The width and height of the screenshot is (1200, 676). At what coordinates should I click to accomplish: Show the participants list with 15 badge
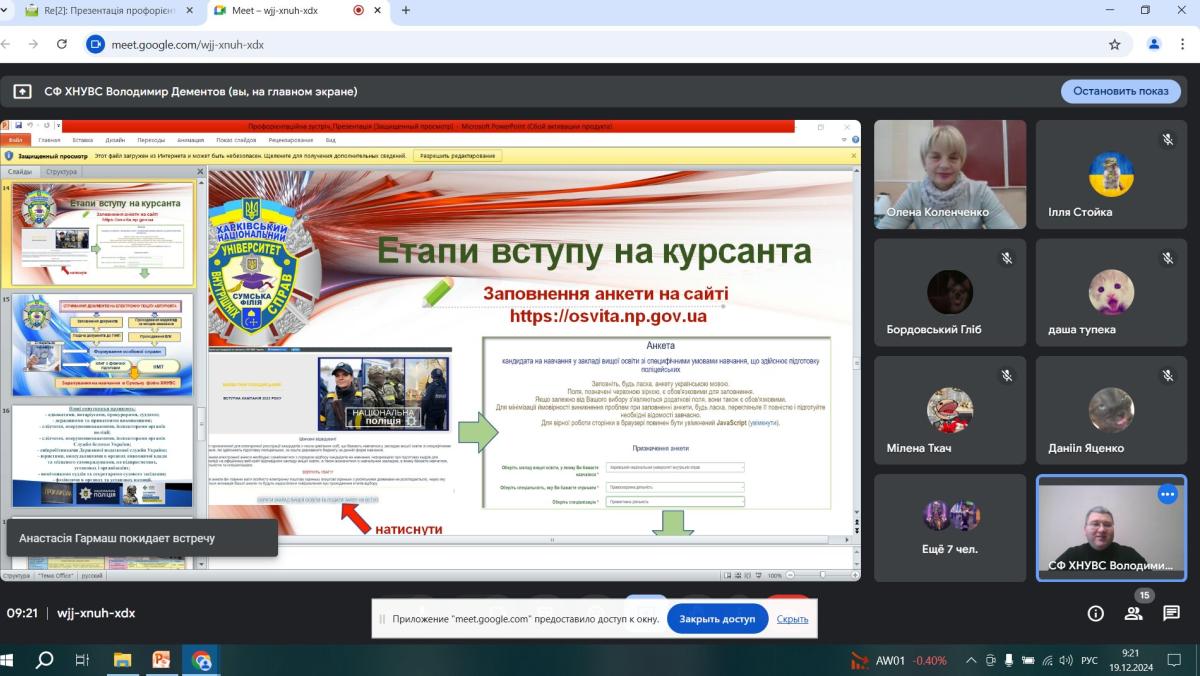[1133, 612]
